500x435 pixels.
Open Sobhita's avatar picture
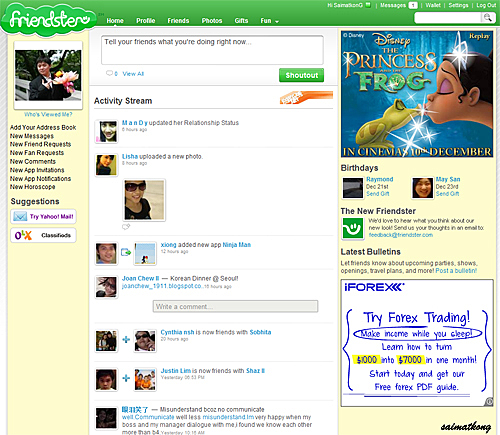click(145, 341)
